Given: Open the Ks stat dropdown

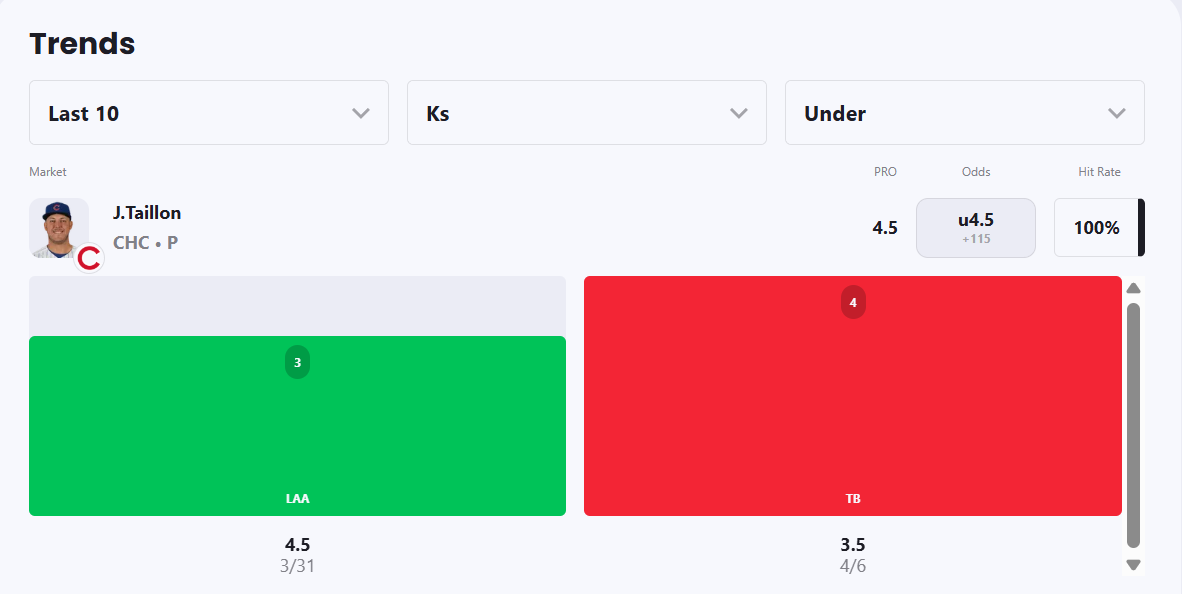Looking at the screenshot, I should [586, 113].
